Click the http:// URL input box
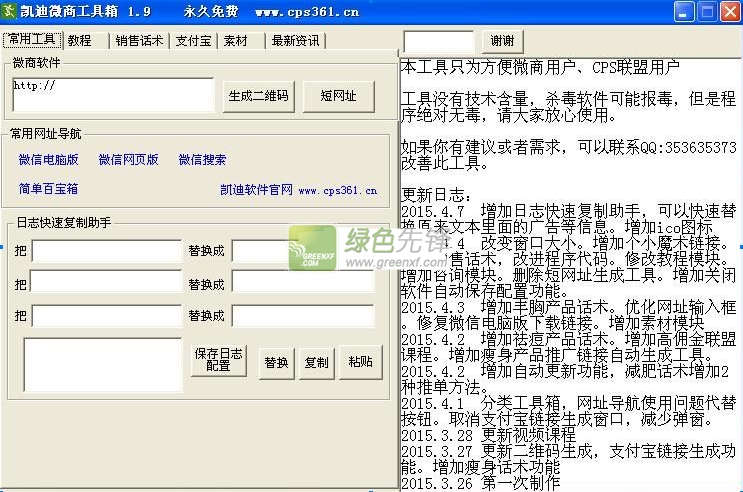743x492 pixels. coord(113,95)
